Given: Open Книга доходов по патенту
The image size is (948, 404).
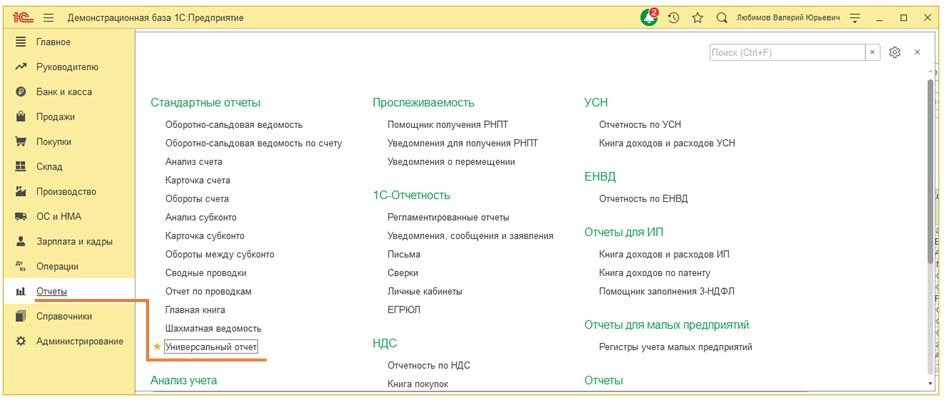Looking at the screenshot, I should tap(655, 273).
